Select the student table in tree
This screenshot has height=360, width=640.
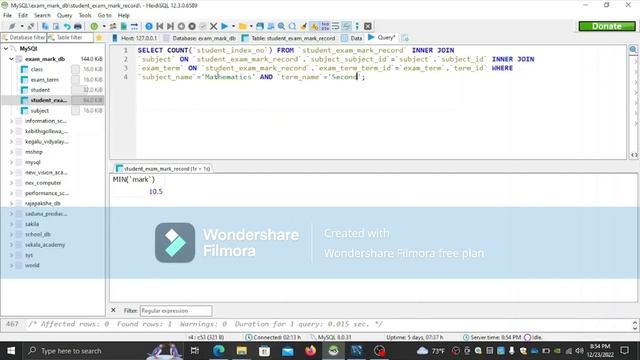click(x=40, y=90)
